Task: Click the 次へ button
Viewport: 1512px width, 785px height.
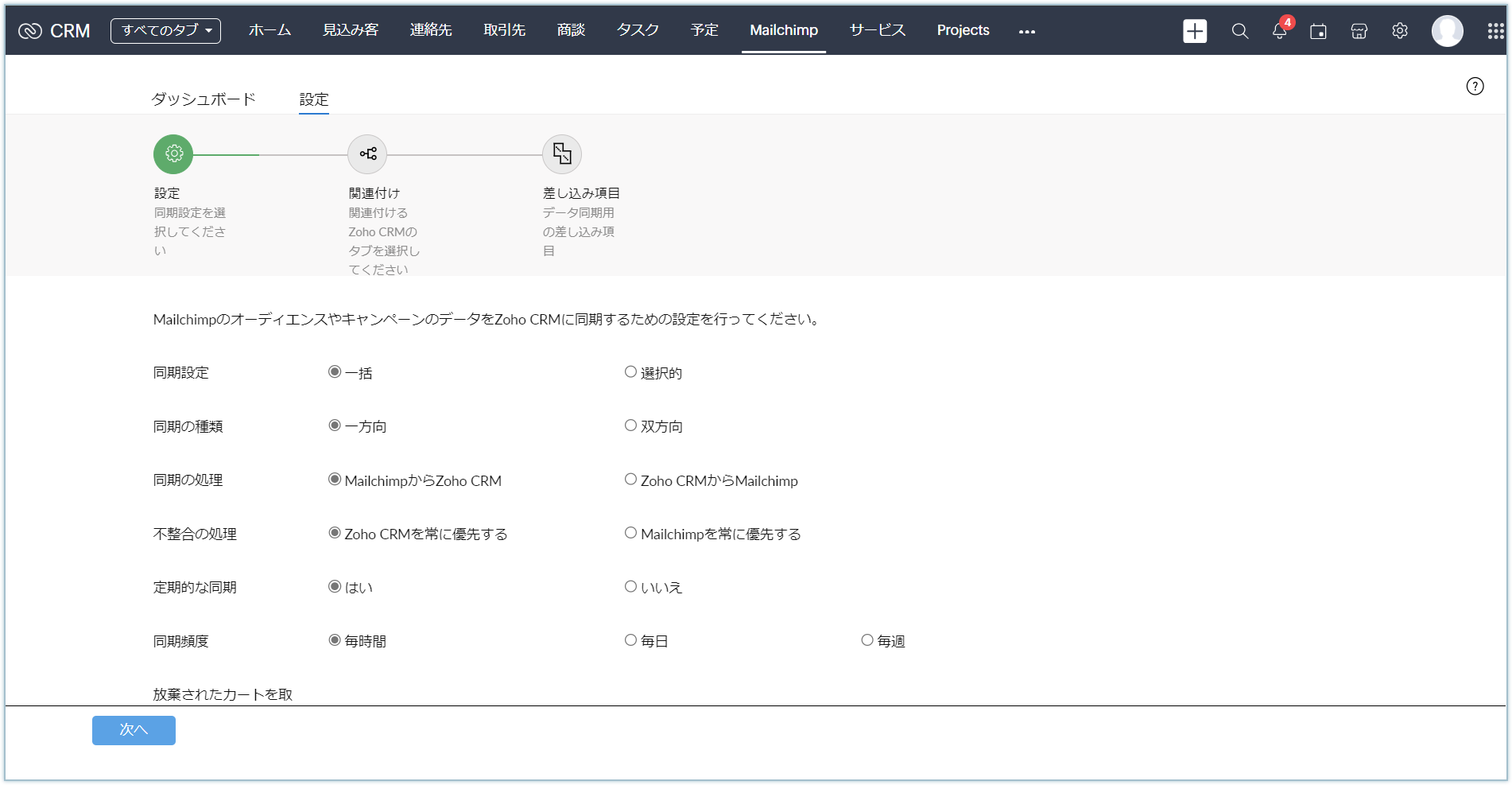Action: (134, 730)
